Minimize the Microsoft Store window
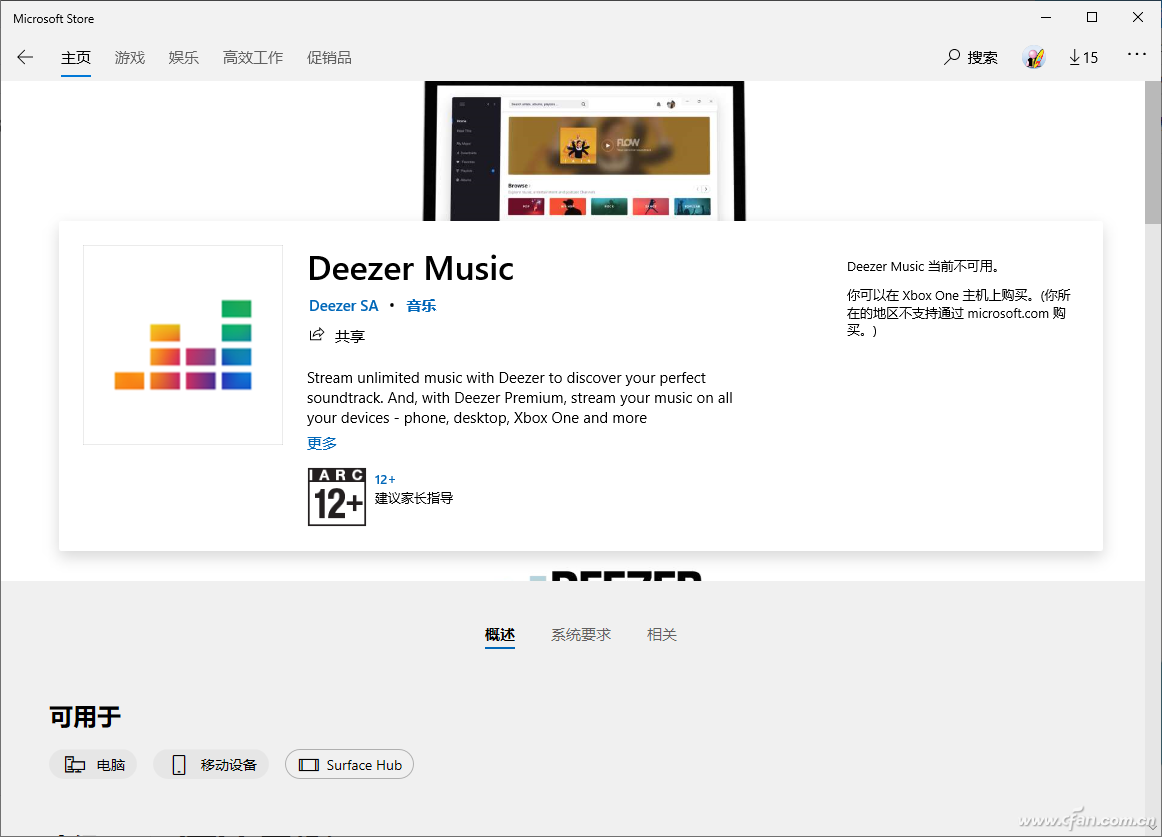 pos(1046,17)
